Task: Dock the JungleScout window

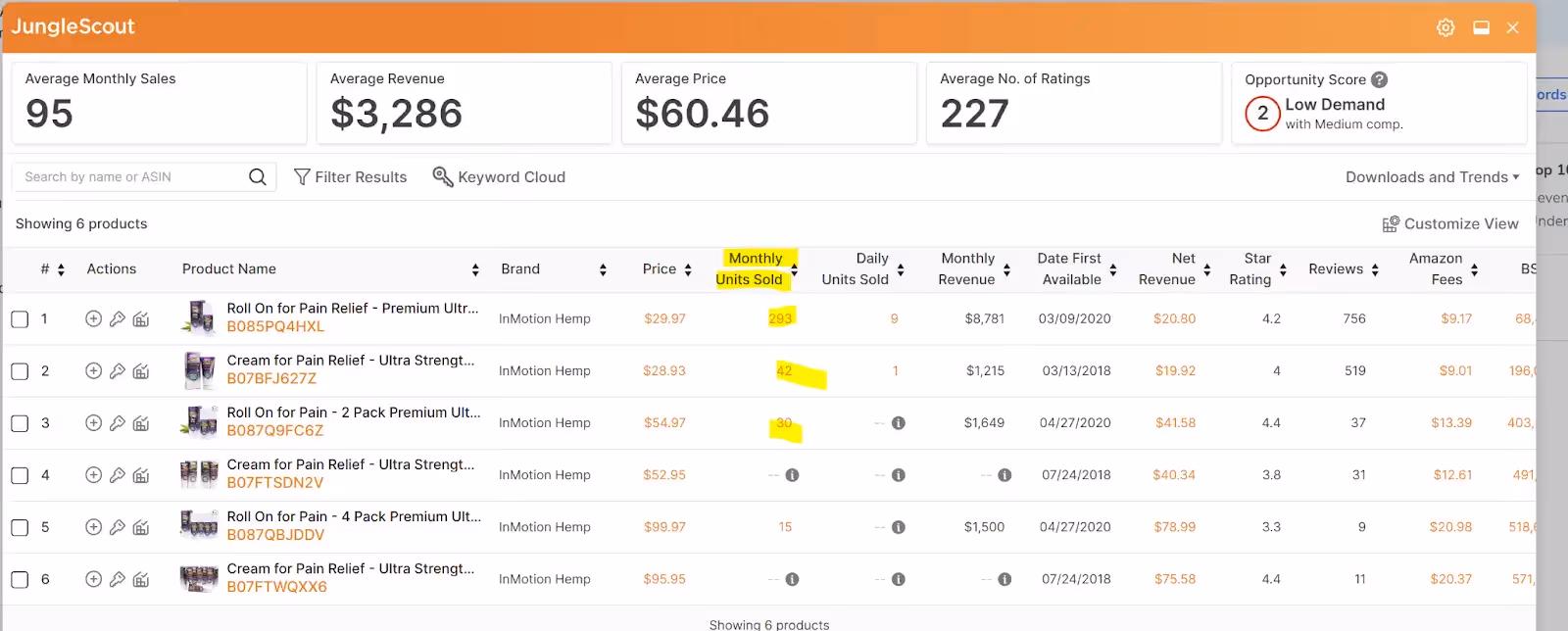Action: [x=1481, y=27]
